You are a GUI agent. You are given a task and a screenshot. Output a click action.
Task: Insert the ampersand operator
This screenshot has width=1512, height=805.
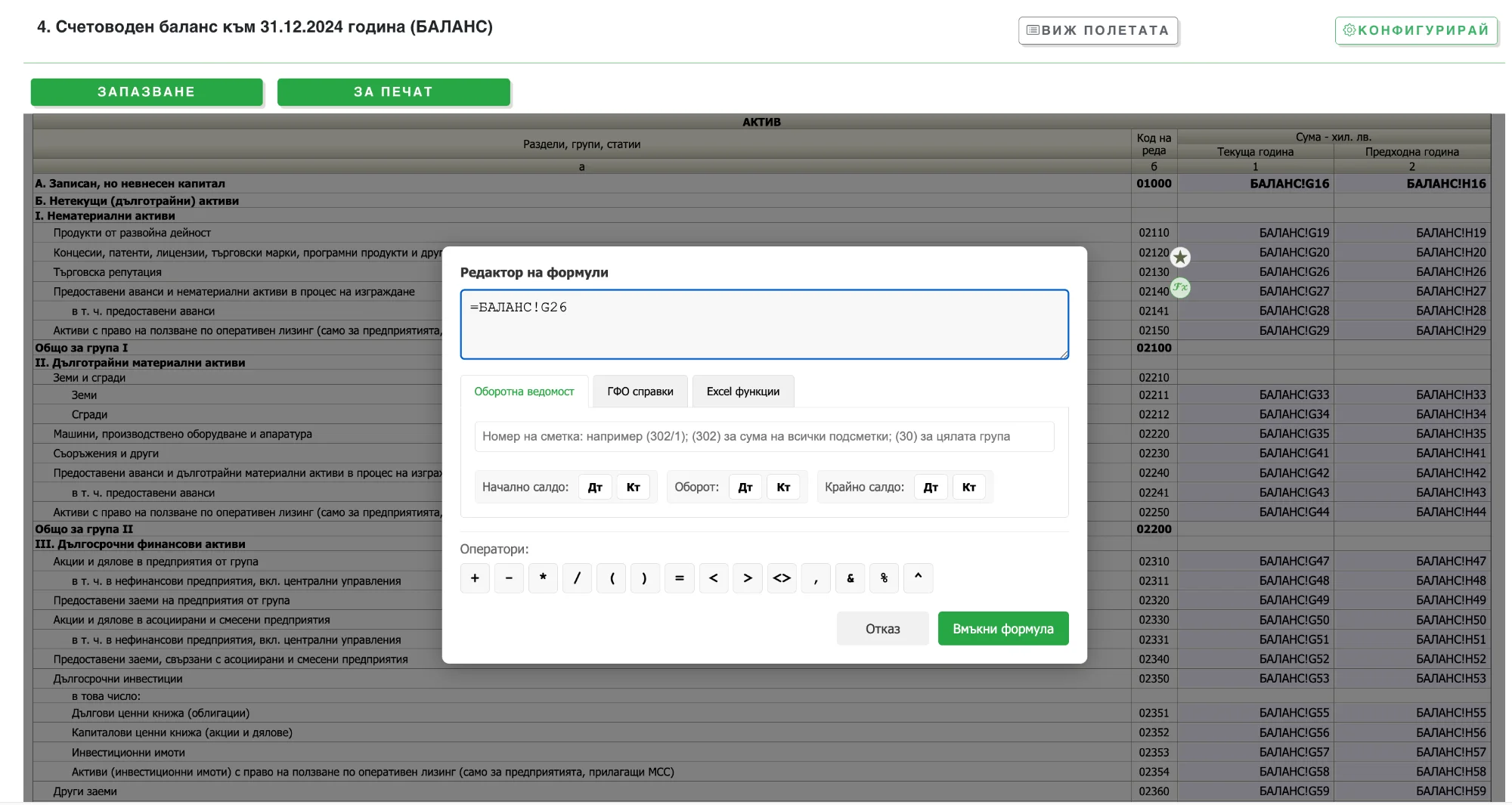pos(850,578)
